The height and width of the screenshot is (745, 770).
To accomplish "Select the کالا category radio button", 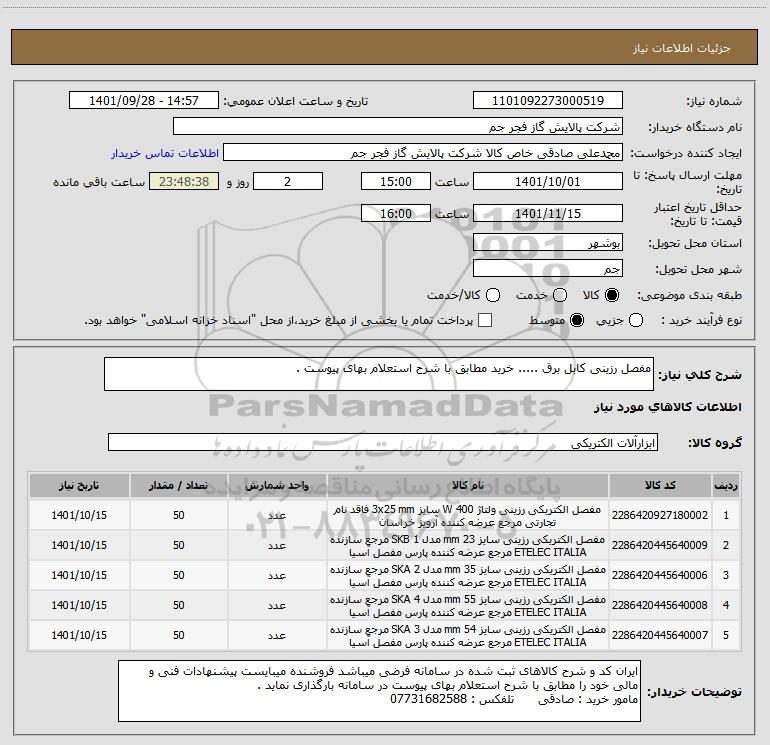I will 612,295.
